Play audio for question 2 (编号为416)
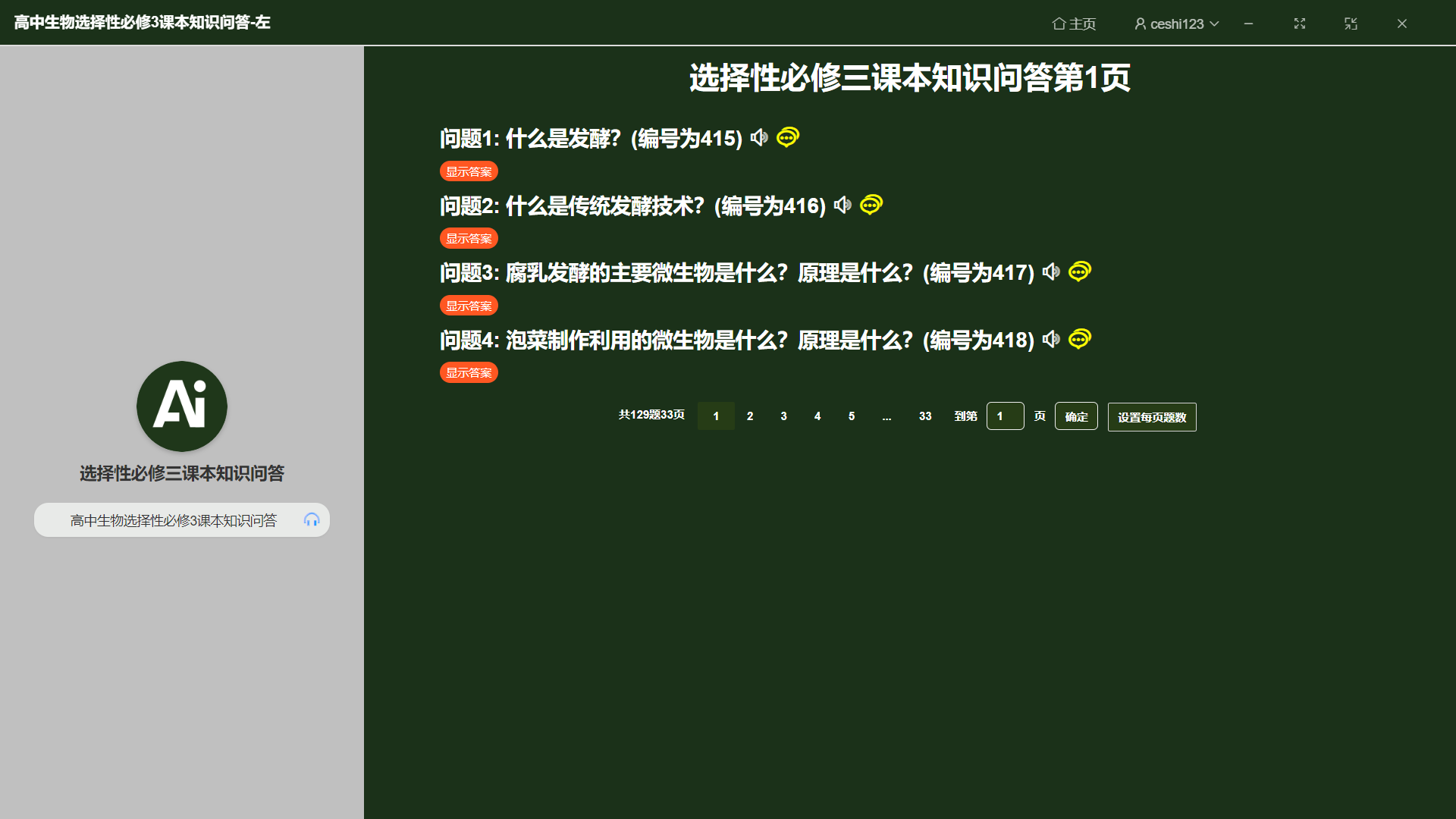 coord(843,205)
